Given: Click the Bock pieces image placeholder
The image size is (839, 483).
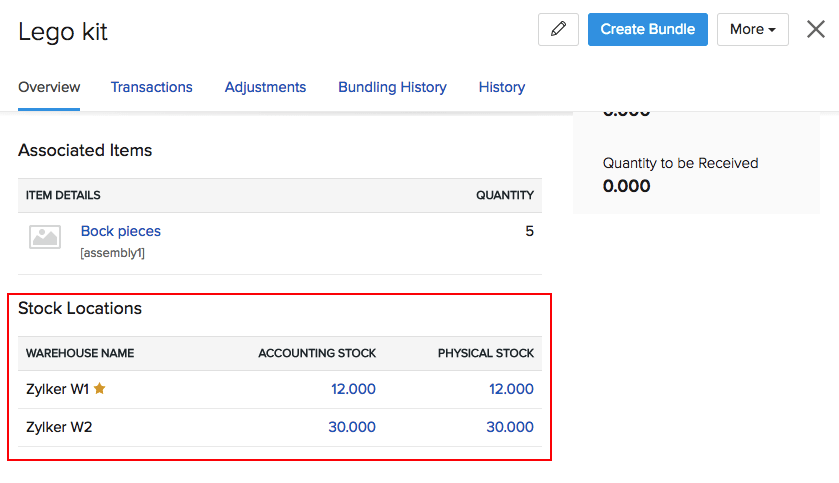Looking at the screenshot, I should tap(44, 237).
